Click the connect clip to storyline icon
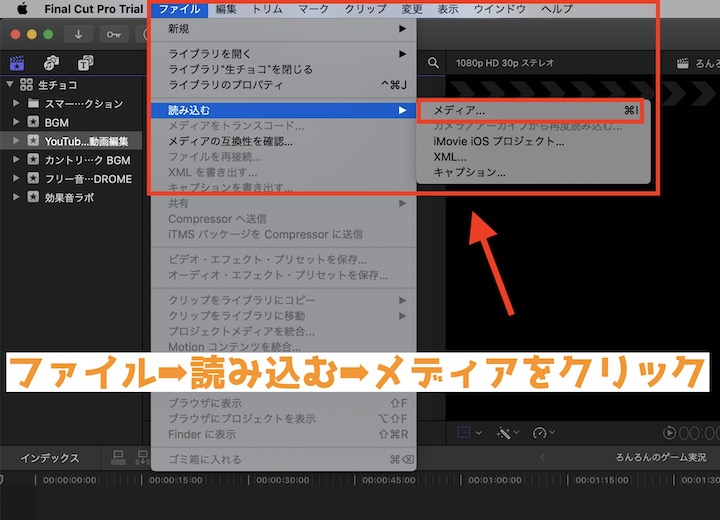720x520 pixels. pyautogui.click(x=118, y=457)
